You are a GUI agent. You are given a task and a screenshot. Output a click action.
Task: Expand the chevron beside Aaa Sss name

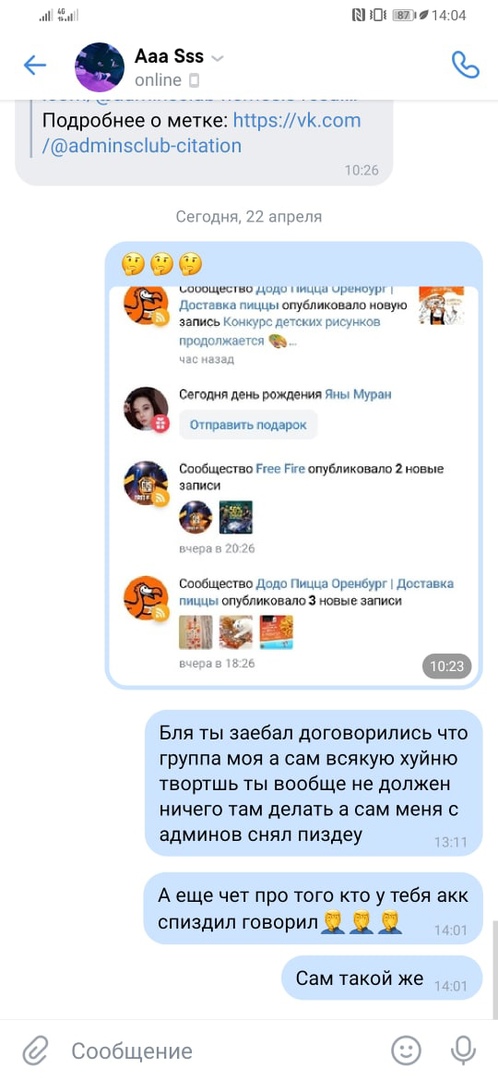click(218, 59)
